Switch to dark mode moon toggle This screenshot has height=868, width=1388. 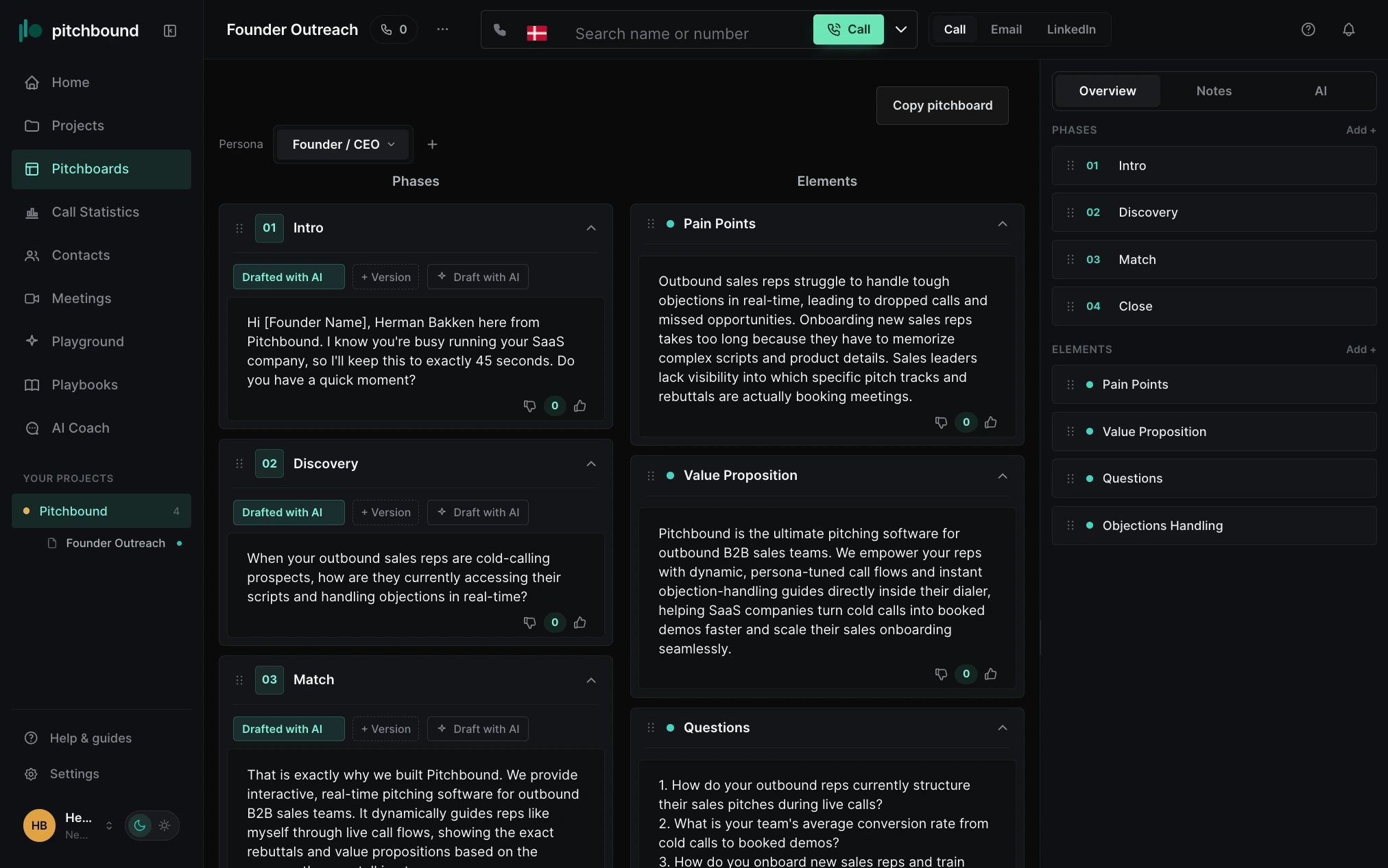click(x=140, y=825)
